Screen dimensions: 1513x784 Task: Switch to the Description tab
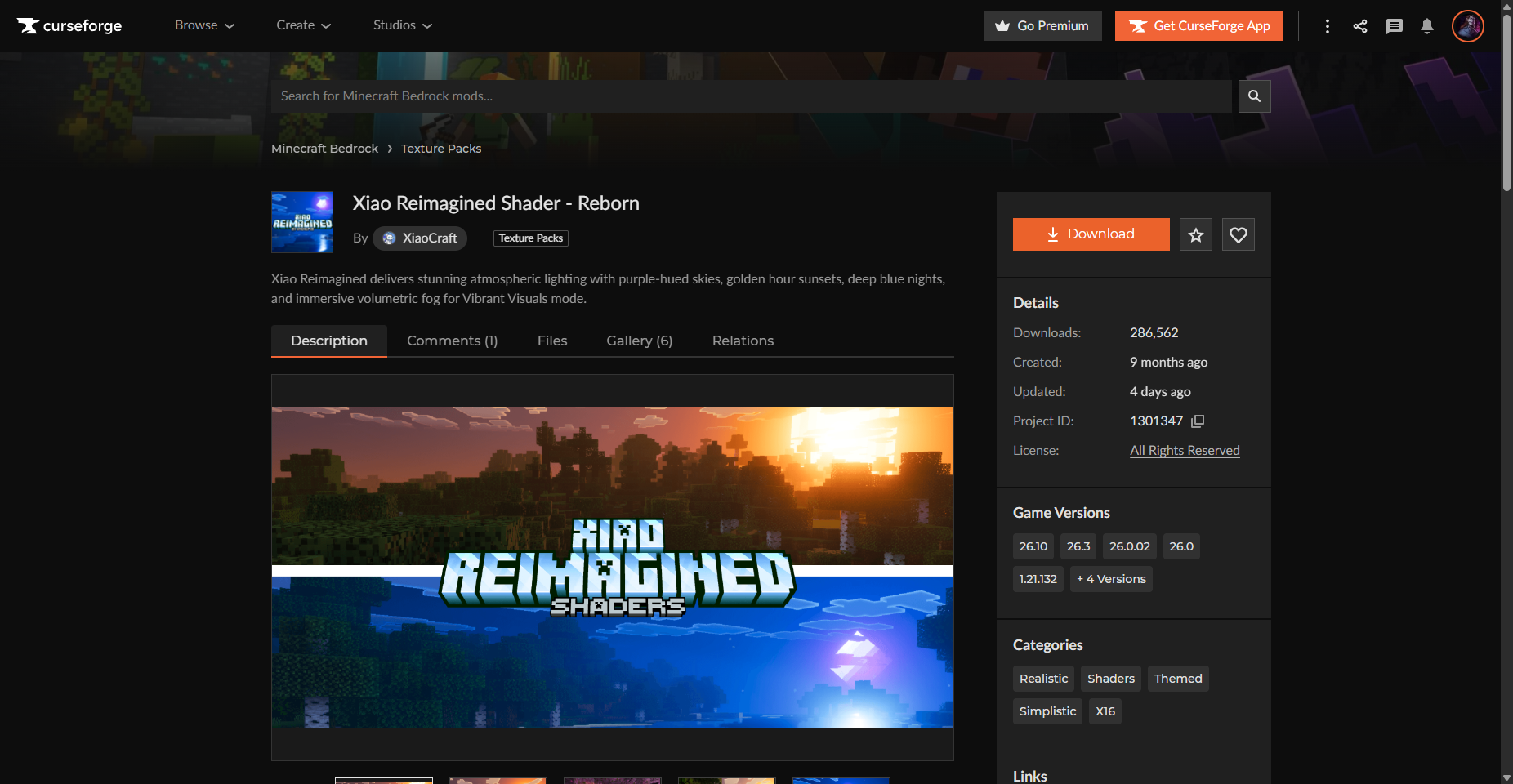tap(329, 341)
